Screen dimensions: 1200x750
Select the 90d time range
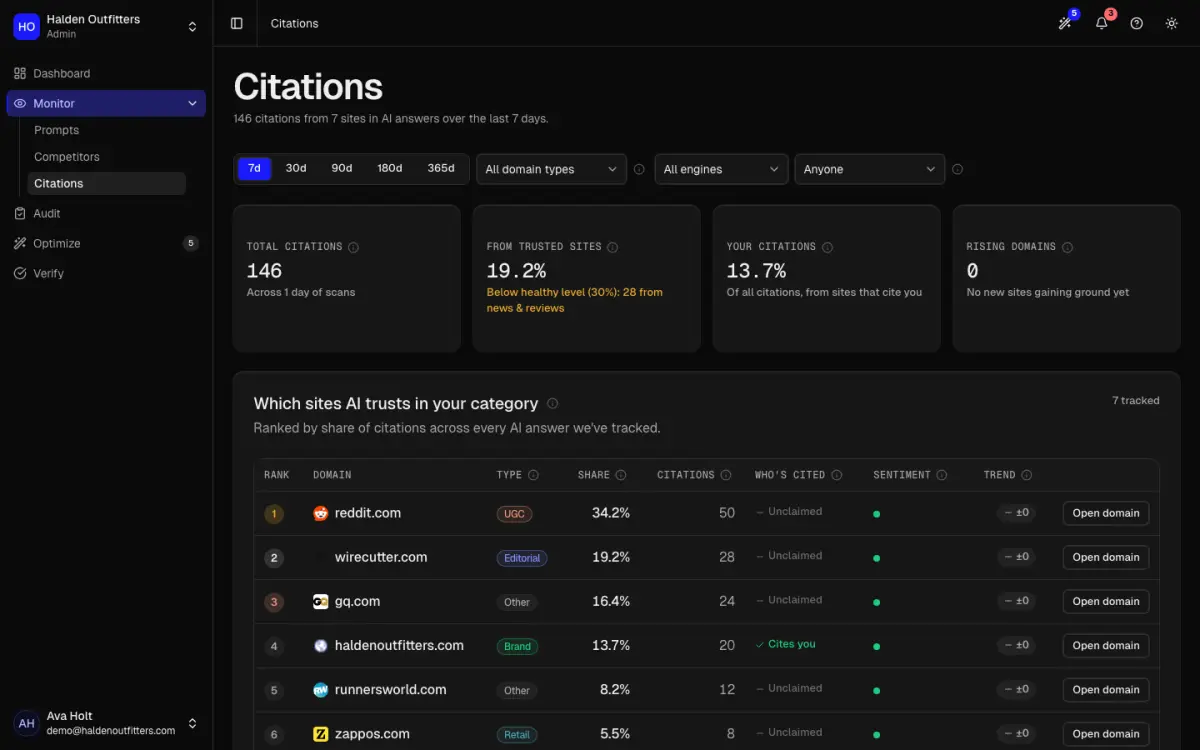coord(342,169)
